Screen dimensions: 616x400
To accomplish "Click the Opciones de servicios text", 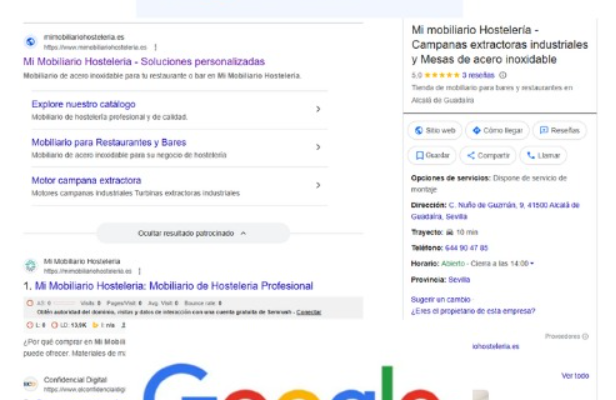I will coord(451,178).
